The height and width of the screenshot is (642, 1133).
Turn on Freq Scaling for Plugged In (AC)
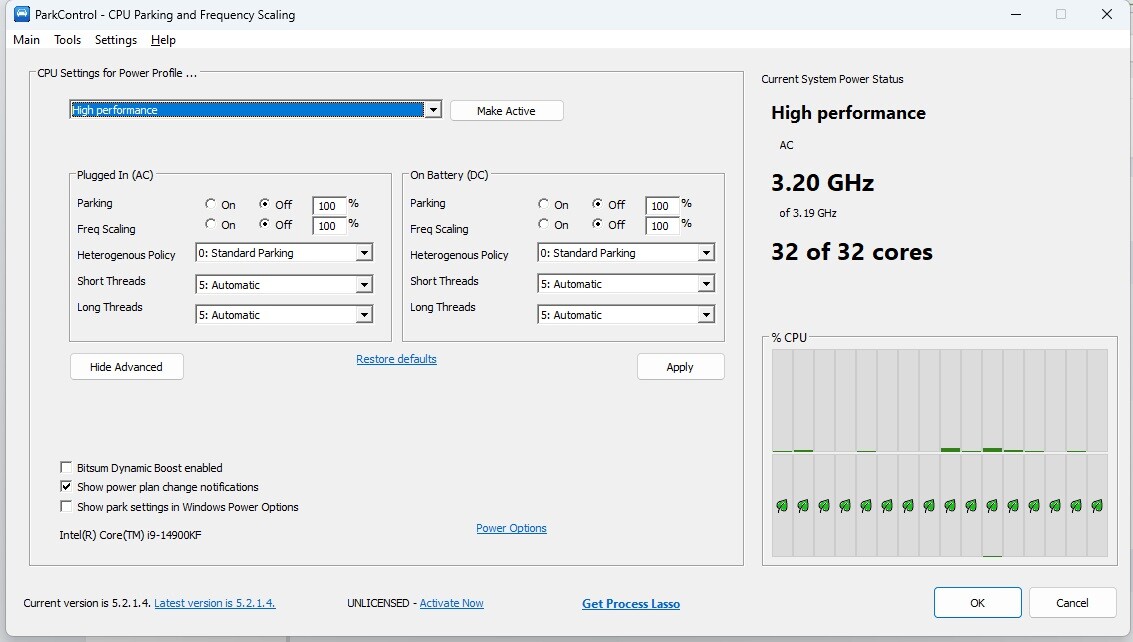coord(210,224)
